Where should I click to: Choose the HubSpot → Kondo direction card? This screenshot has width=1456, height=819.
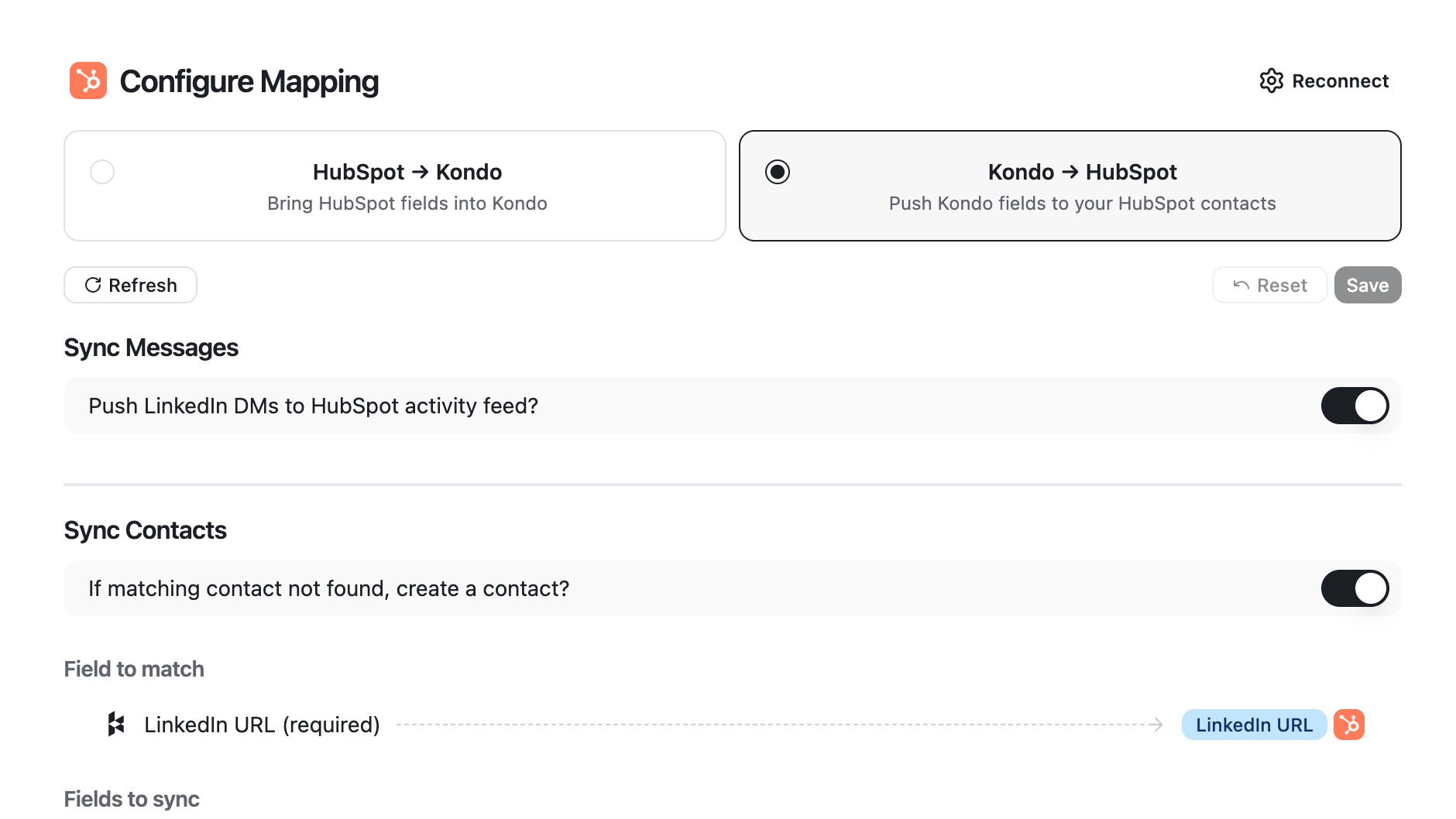(394, 186)
